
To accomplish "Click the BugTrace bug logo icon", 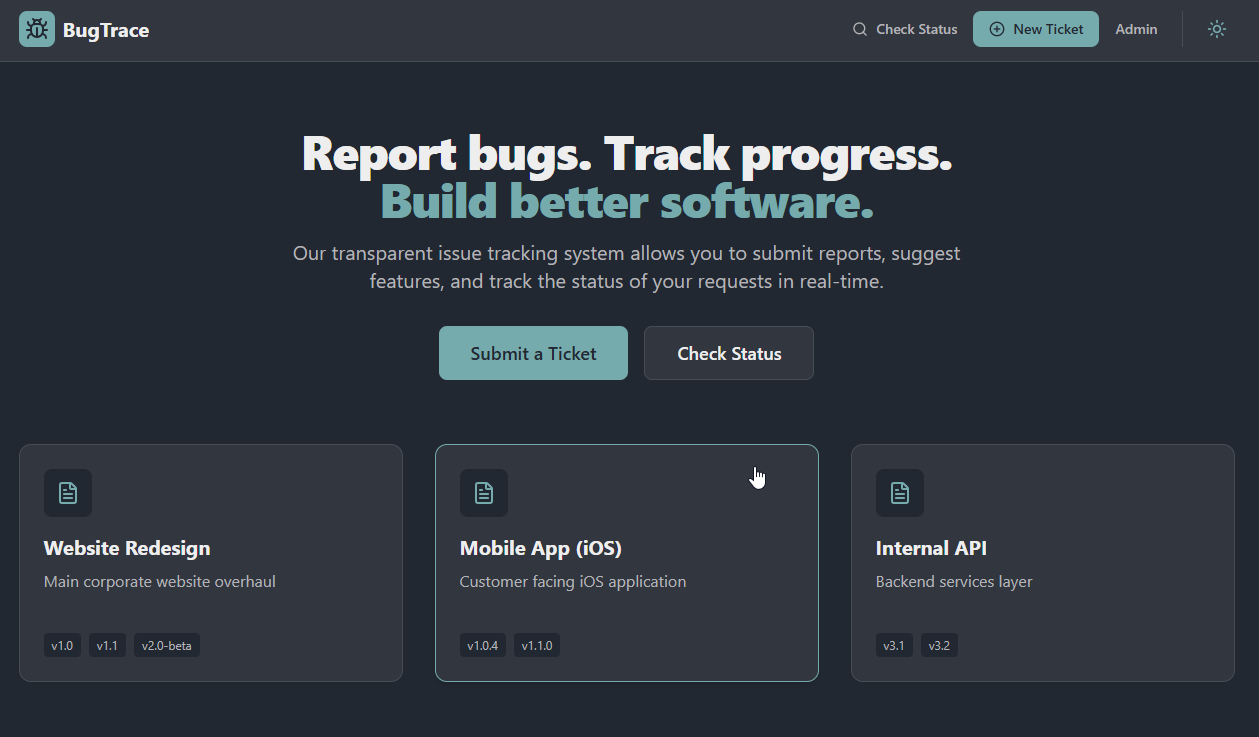I will 37,29.
